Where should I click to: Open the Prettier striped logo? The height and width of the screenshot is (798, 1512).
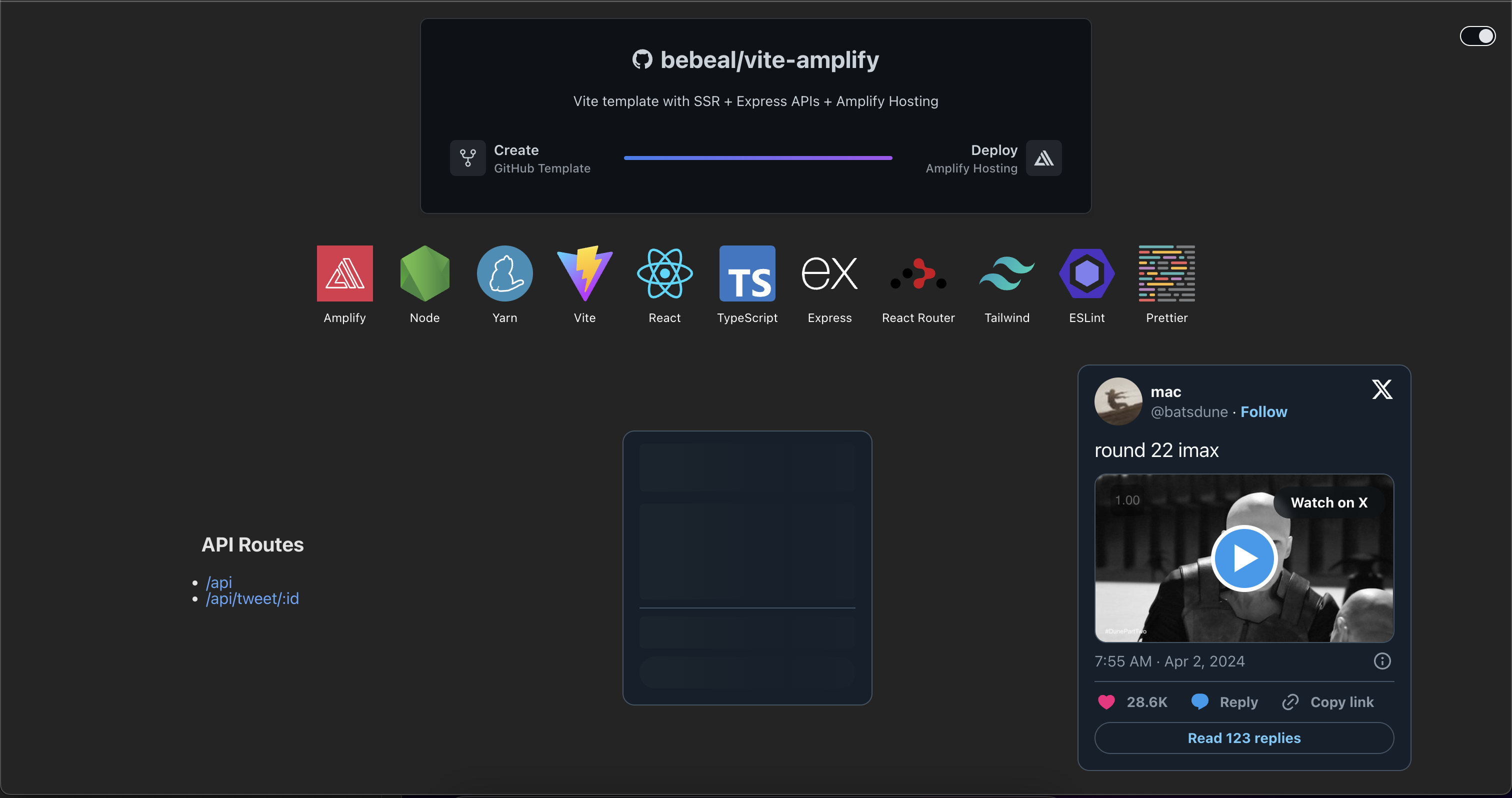[1166, 273]
